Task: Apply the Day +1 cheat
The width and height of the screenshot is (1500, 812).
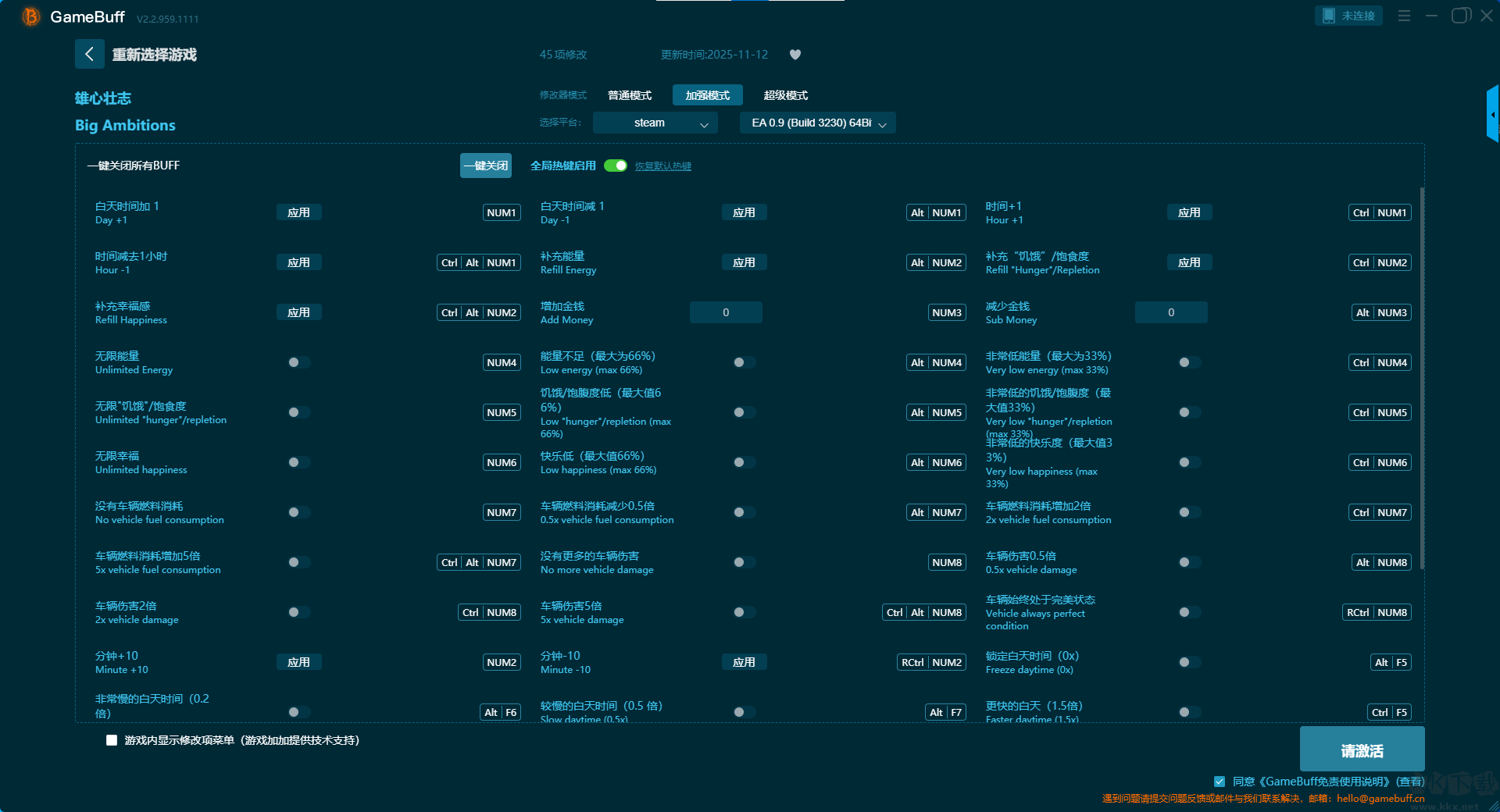Action: tap(298, 212)
